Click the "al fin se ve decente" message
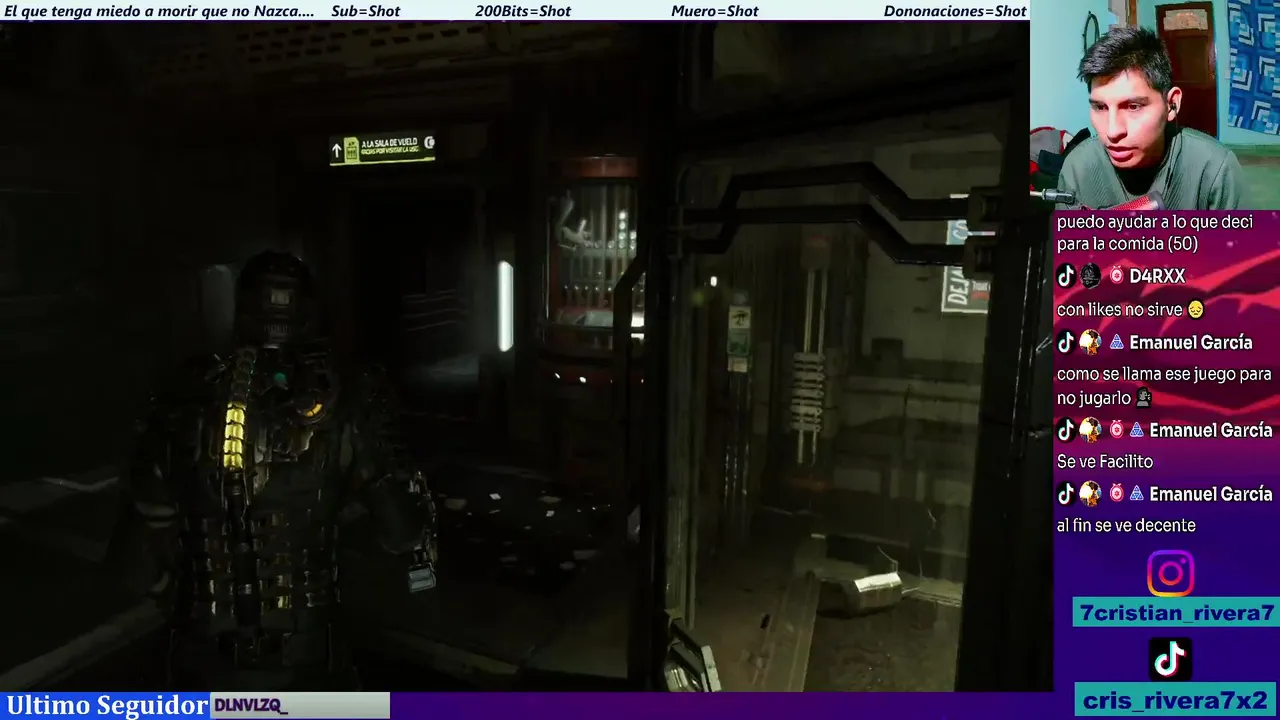 coord(1126,526)
